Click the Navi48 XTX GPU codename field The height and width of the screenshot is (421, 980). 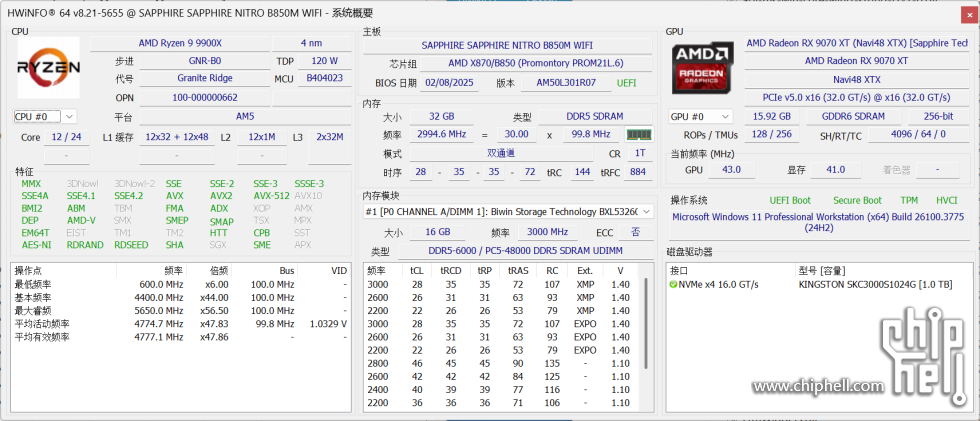(x=856, y=79)
